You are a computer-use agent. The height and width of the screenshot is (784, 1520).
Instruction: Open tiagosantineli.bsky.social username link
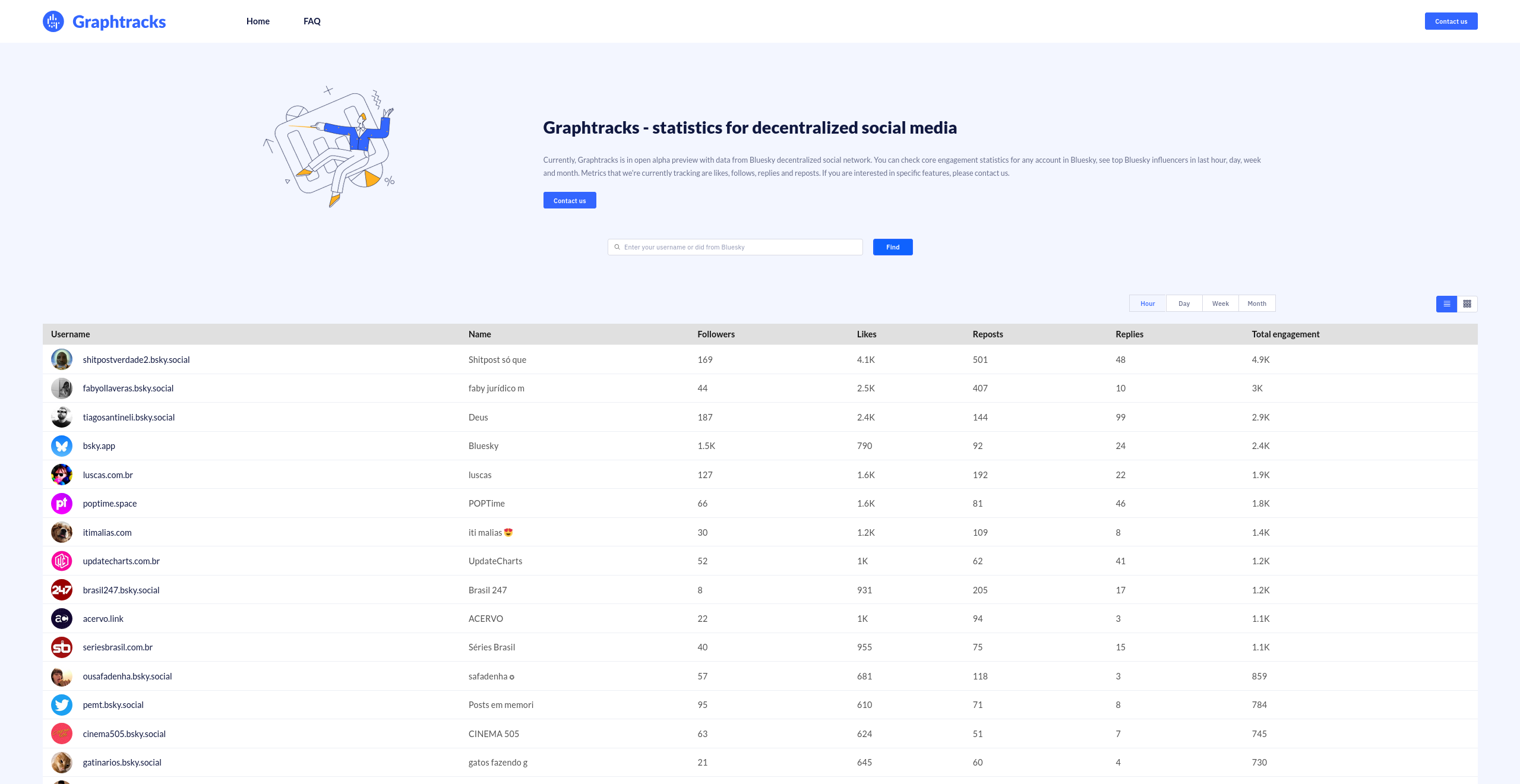(x=129, y=418)
